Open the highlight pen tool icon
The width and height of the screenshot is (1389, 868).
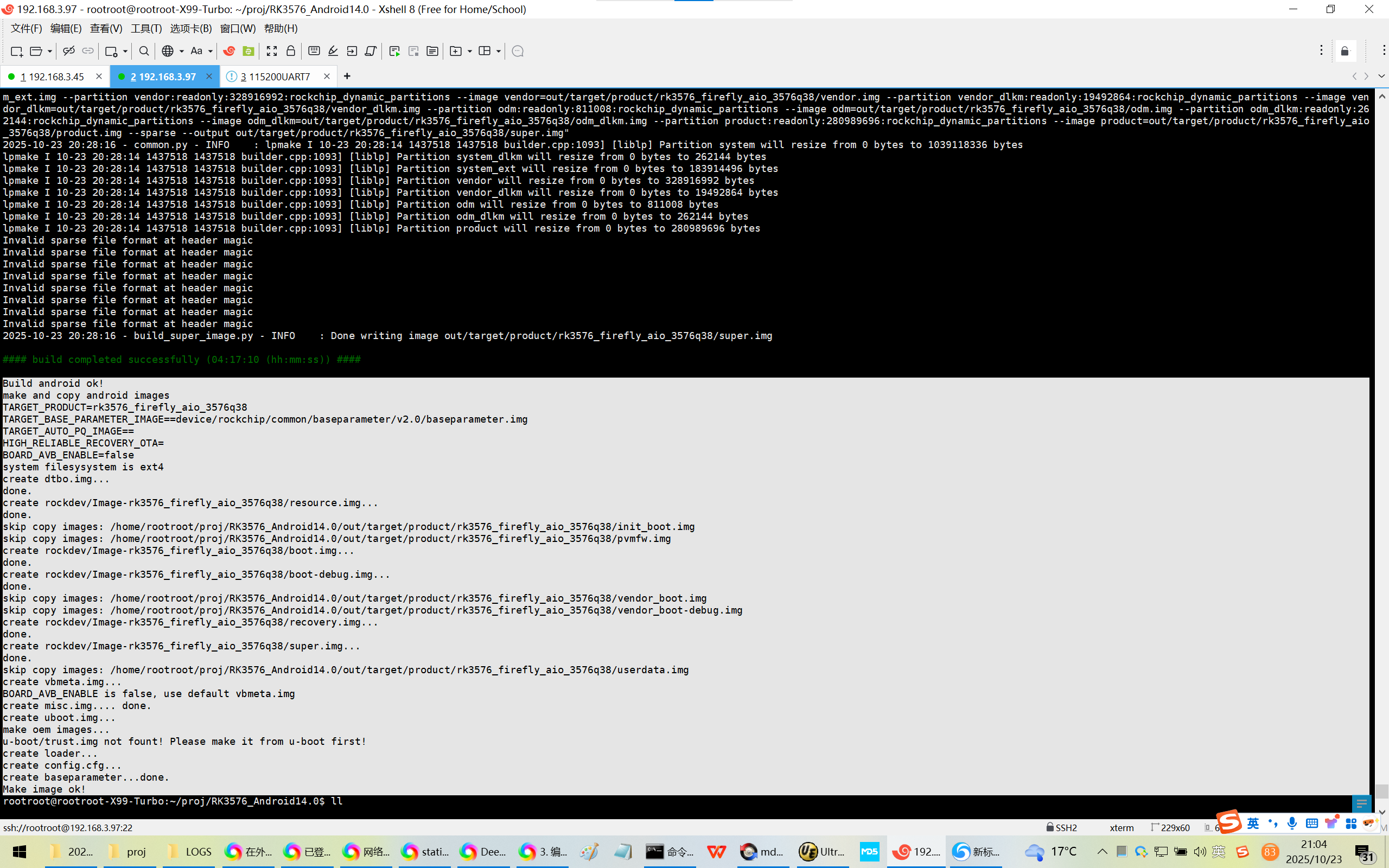pos(333,51)
